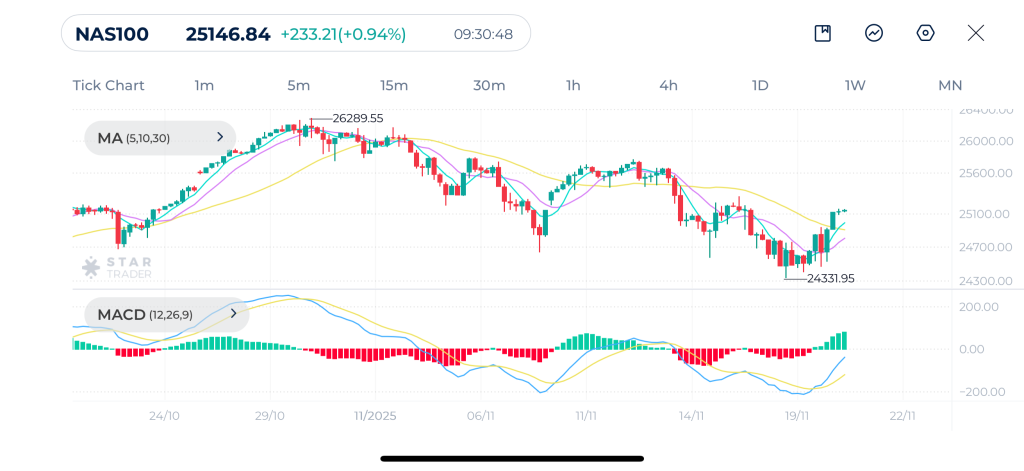
Task: Close the chart with the X icon
Action: click(x=976, y=33)
